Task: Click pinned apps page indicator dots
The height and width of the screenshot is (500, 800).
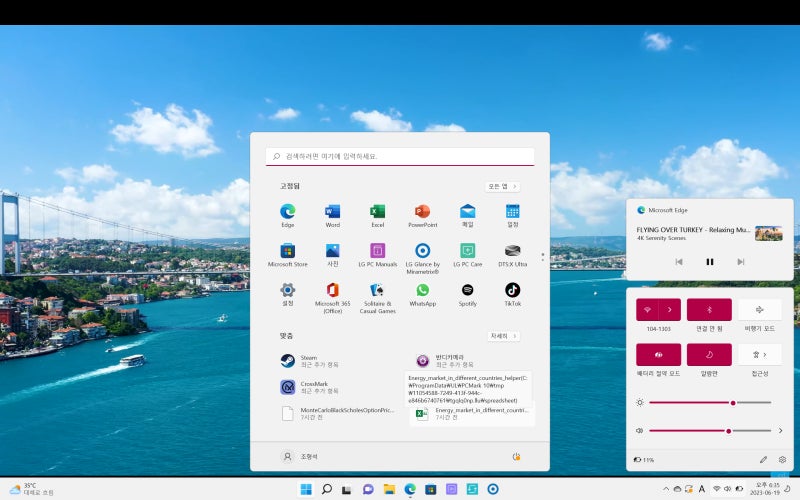Action: click(x=542, y=257)
